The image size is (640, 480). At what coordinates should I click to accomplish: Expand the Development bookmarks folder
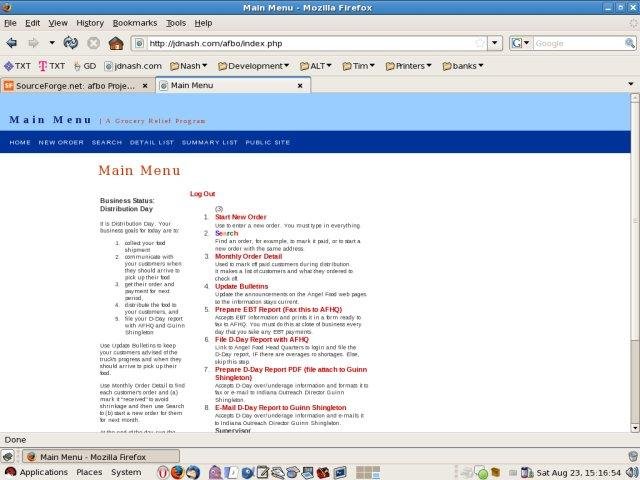coord(253,66)
